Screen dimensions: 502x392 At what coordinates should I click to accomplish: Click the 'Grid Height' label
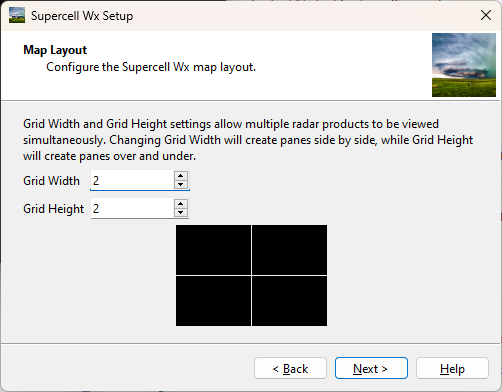tap(53, 209)
